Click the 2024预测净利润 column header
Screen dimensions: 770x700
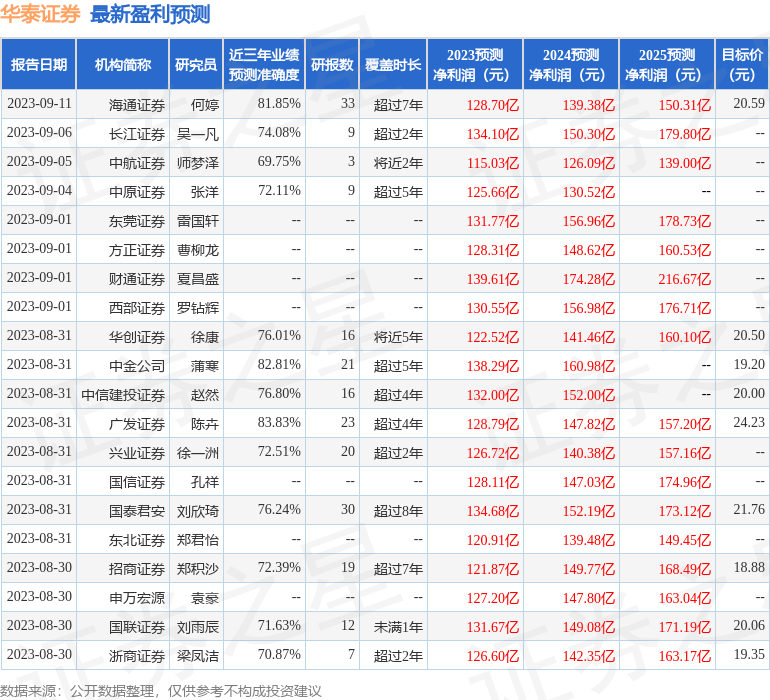click(x=571, y=64)
